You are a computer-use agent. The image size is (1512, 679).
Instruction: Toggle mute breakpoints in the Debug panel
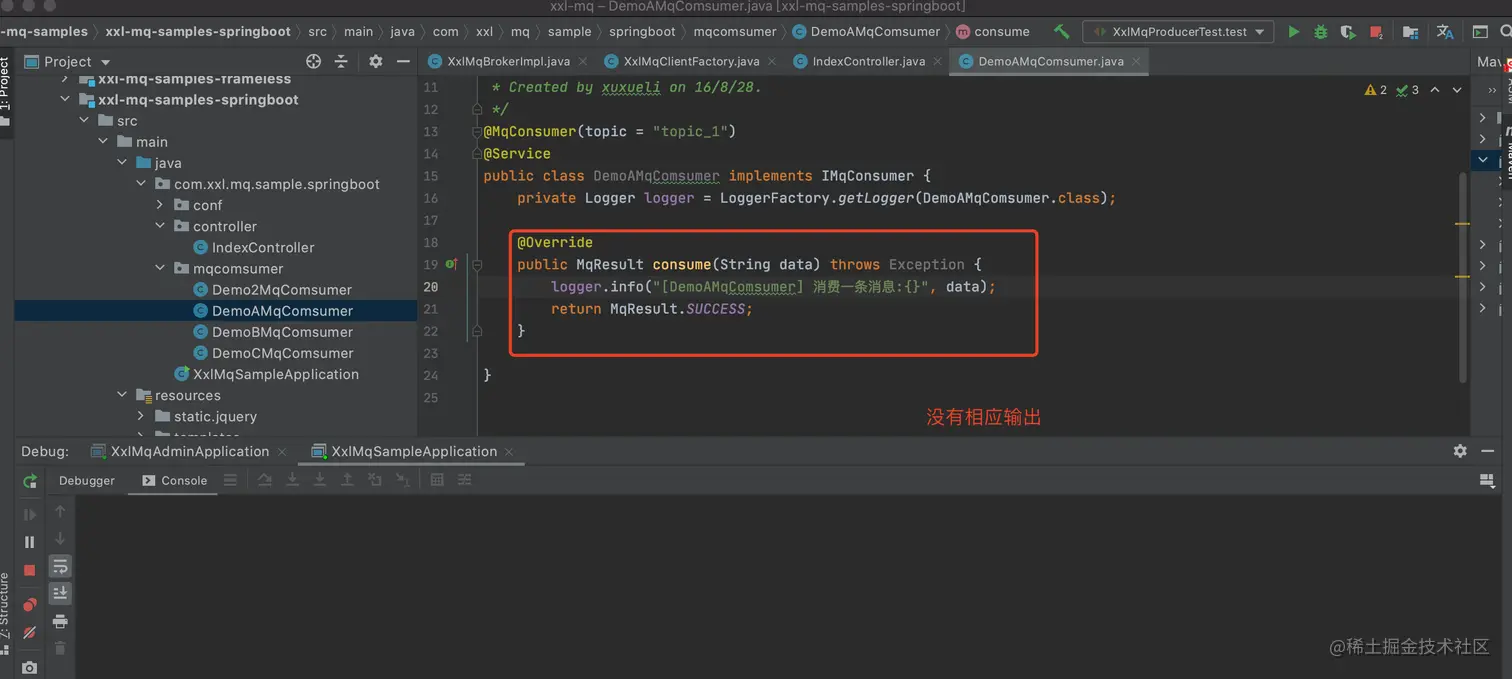pyautogui.click(x=30, y=632)
